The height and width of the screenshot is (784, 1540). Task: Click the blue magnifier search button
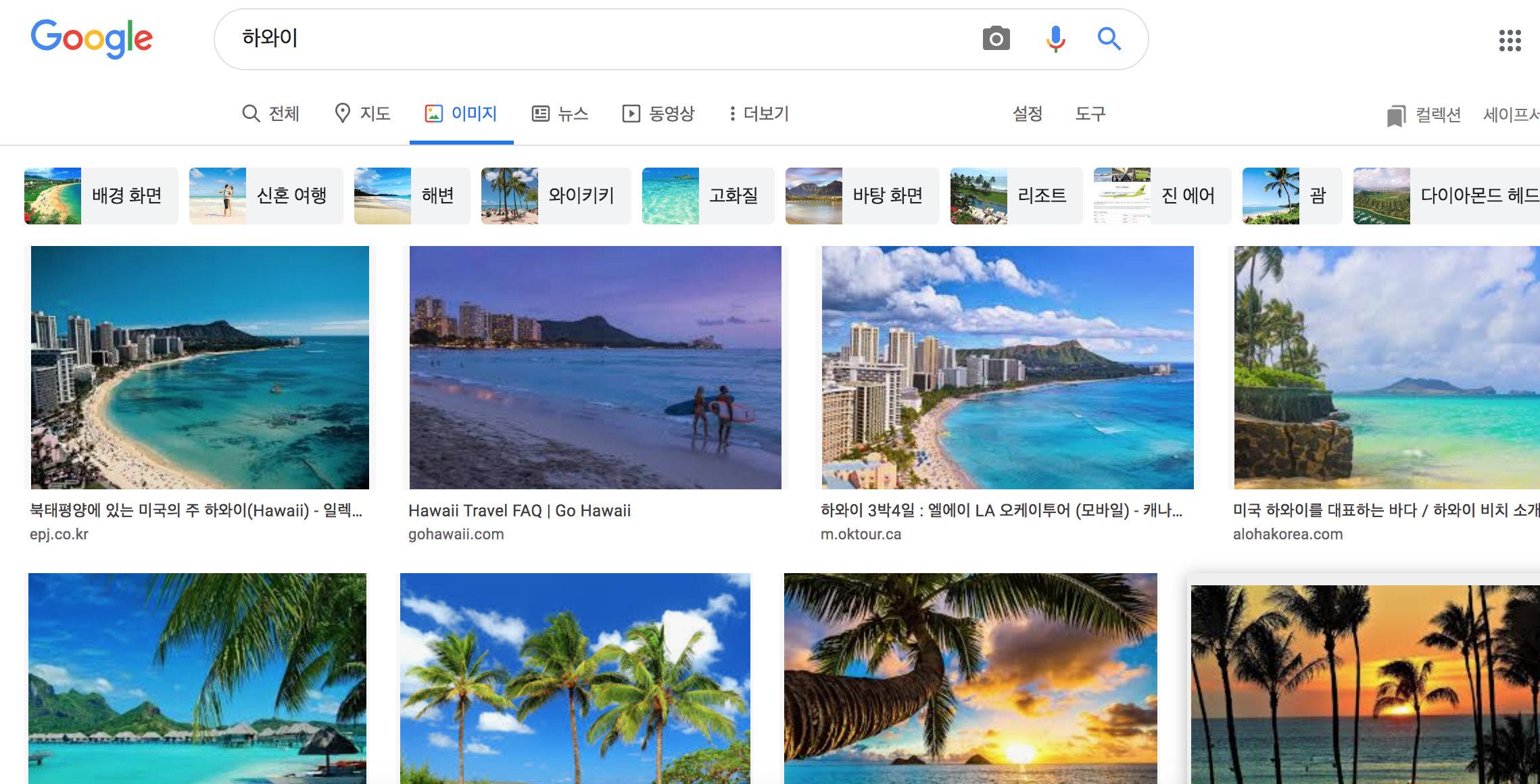pyautogui.click(x=1109, y=39)
